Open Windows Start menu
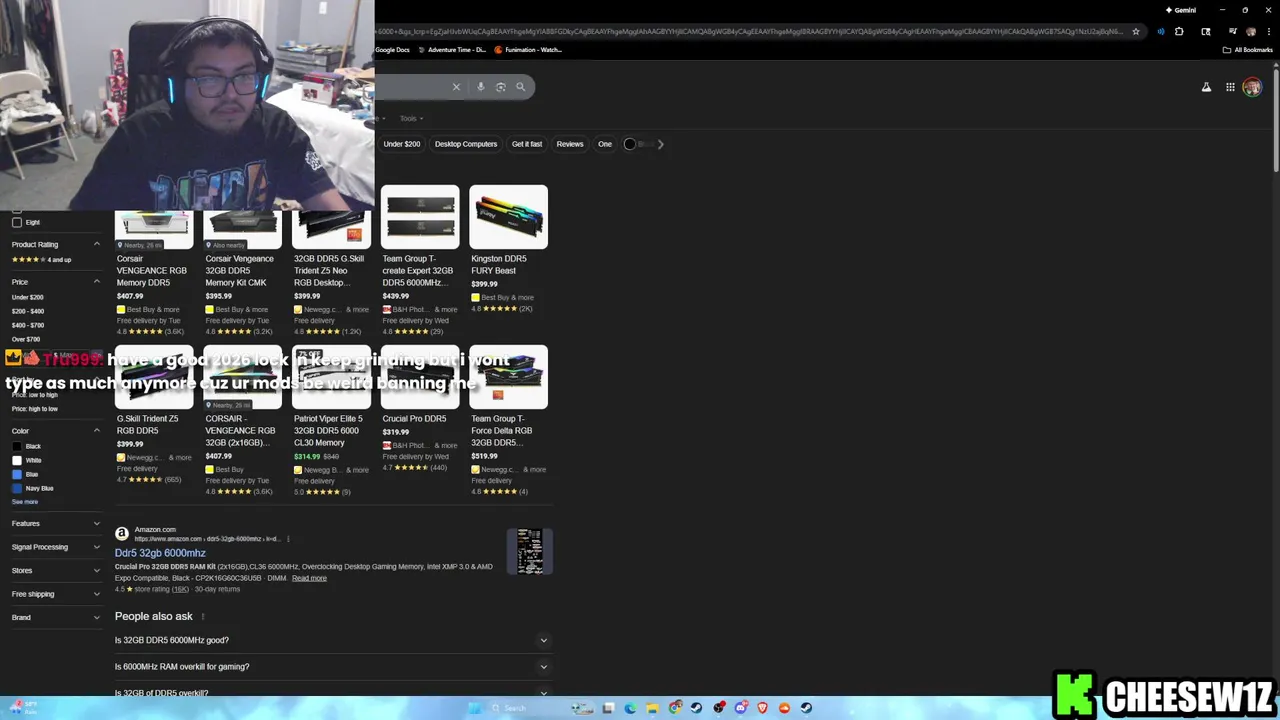This screenshot has width=1280, height=720. click(474, 708)
